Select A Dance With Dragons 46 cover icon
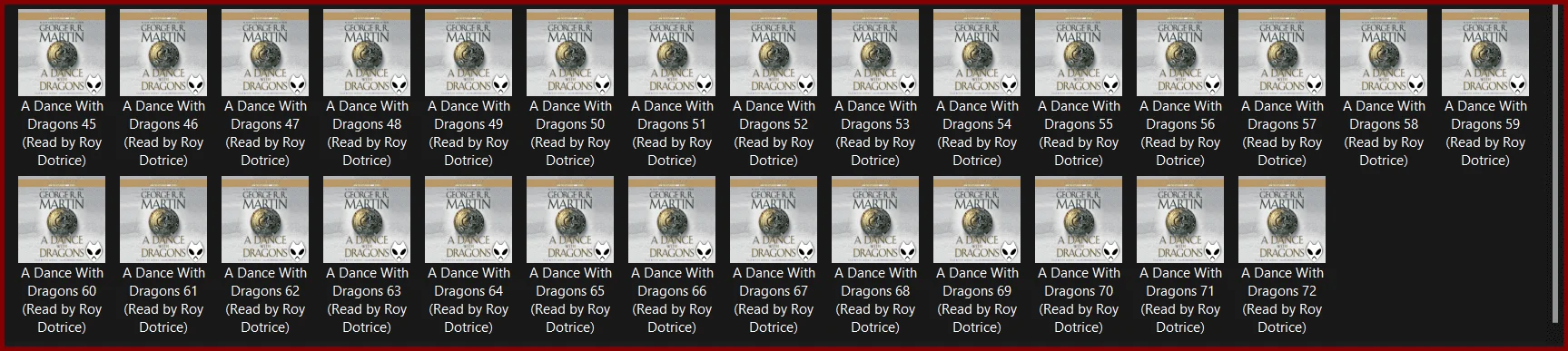This screenshot has height=351, width=1568. (163, 53)
